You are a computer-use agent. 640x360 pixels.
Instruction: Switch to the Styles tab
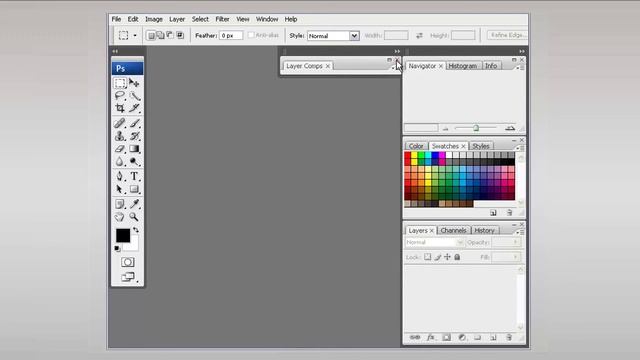(x=481, y=146)
